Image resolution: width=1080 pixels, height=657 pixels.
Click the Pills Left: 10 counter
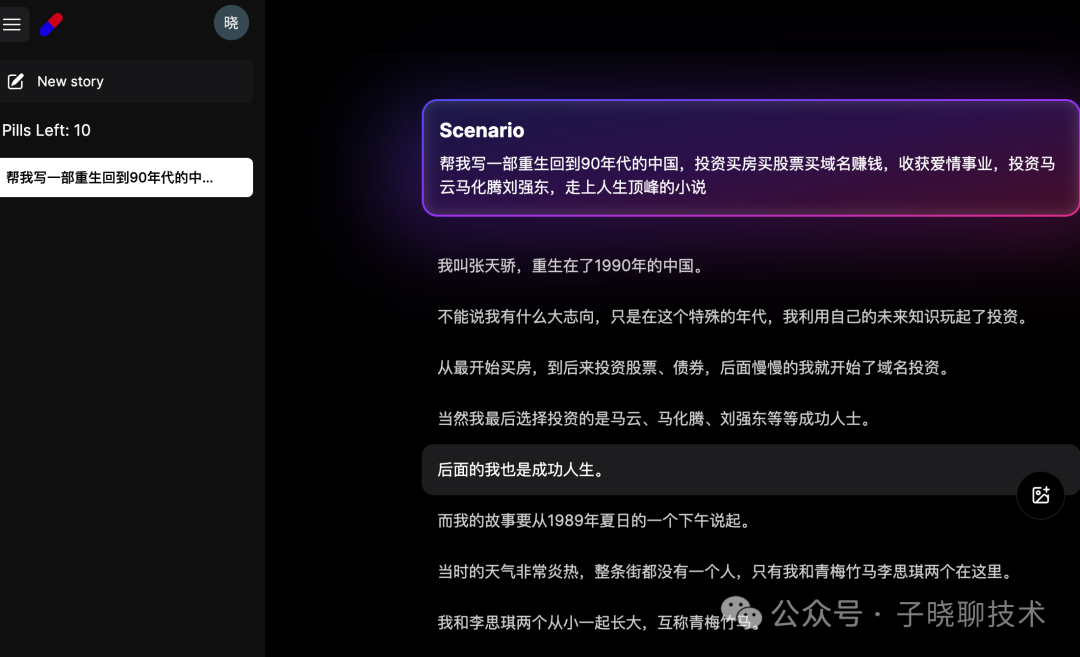click(46, 130)
